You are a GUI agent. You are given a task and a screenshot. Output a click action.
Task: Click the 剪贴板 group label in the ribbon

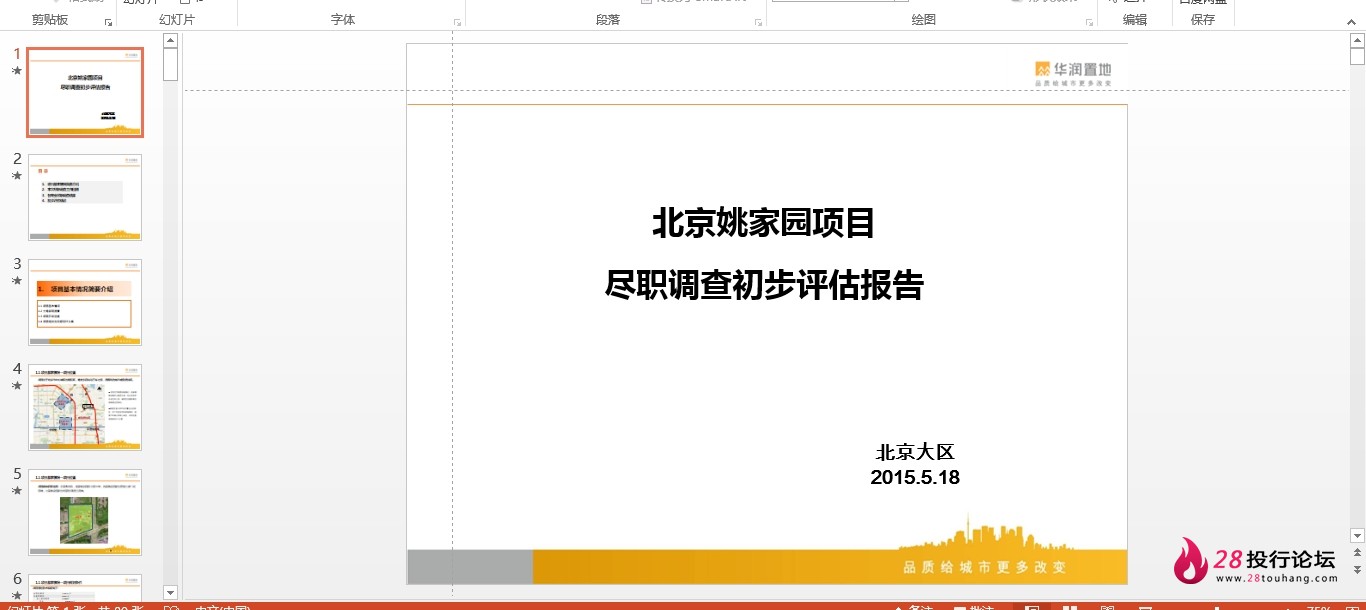pos(50,20)
